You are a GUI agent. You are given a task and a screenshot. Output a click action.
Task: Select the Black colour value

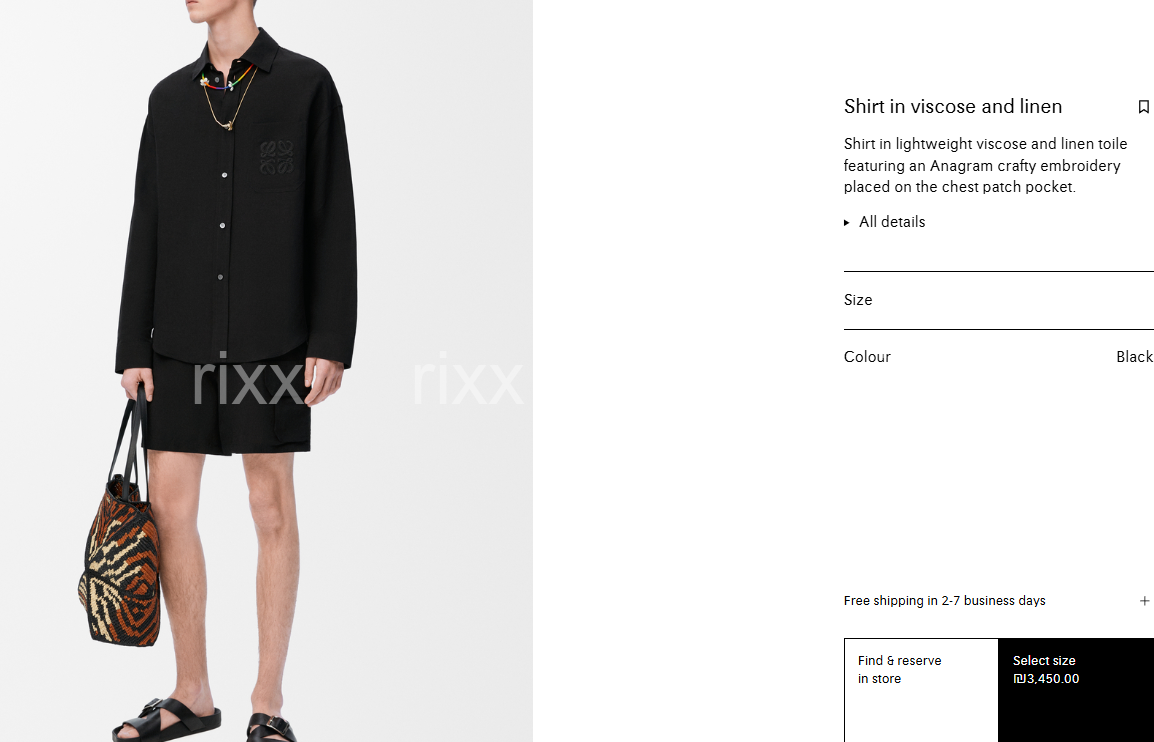tap(1134, 357)
